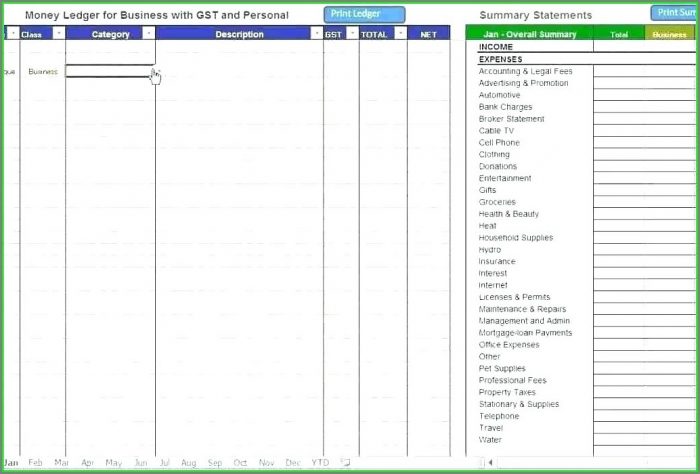The image size is (700, 474).
Task: Switch to the May sheet tab
Action: (113, 463)
